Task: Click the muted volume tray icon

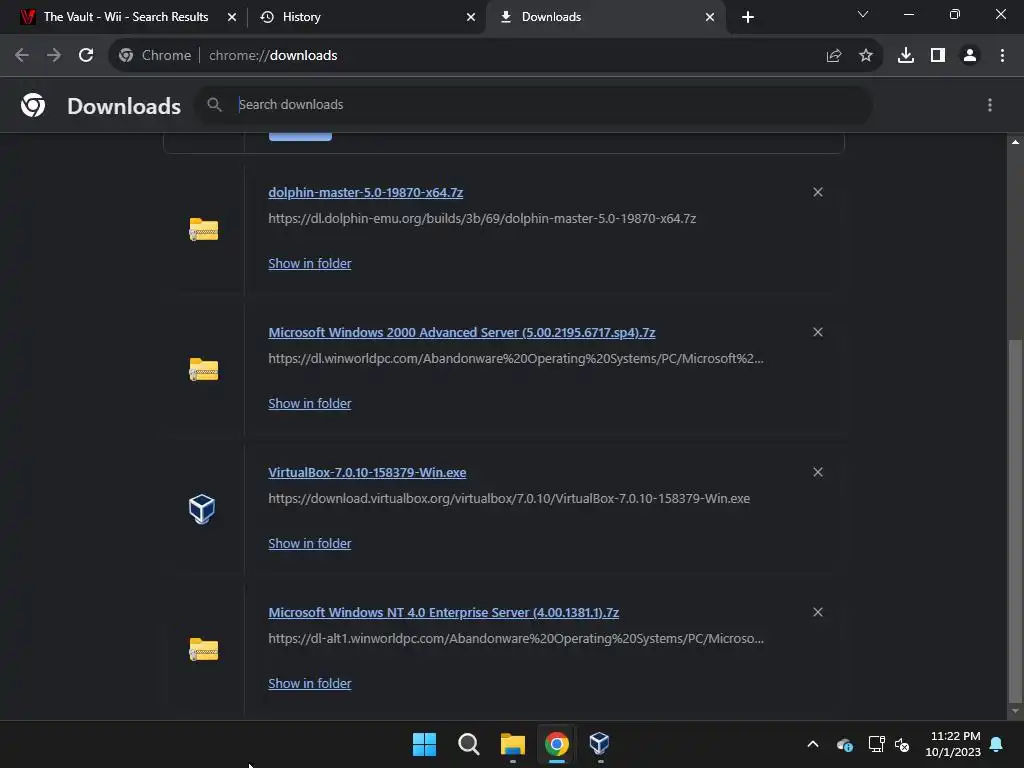Action: (902, 744)
